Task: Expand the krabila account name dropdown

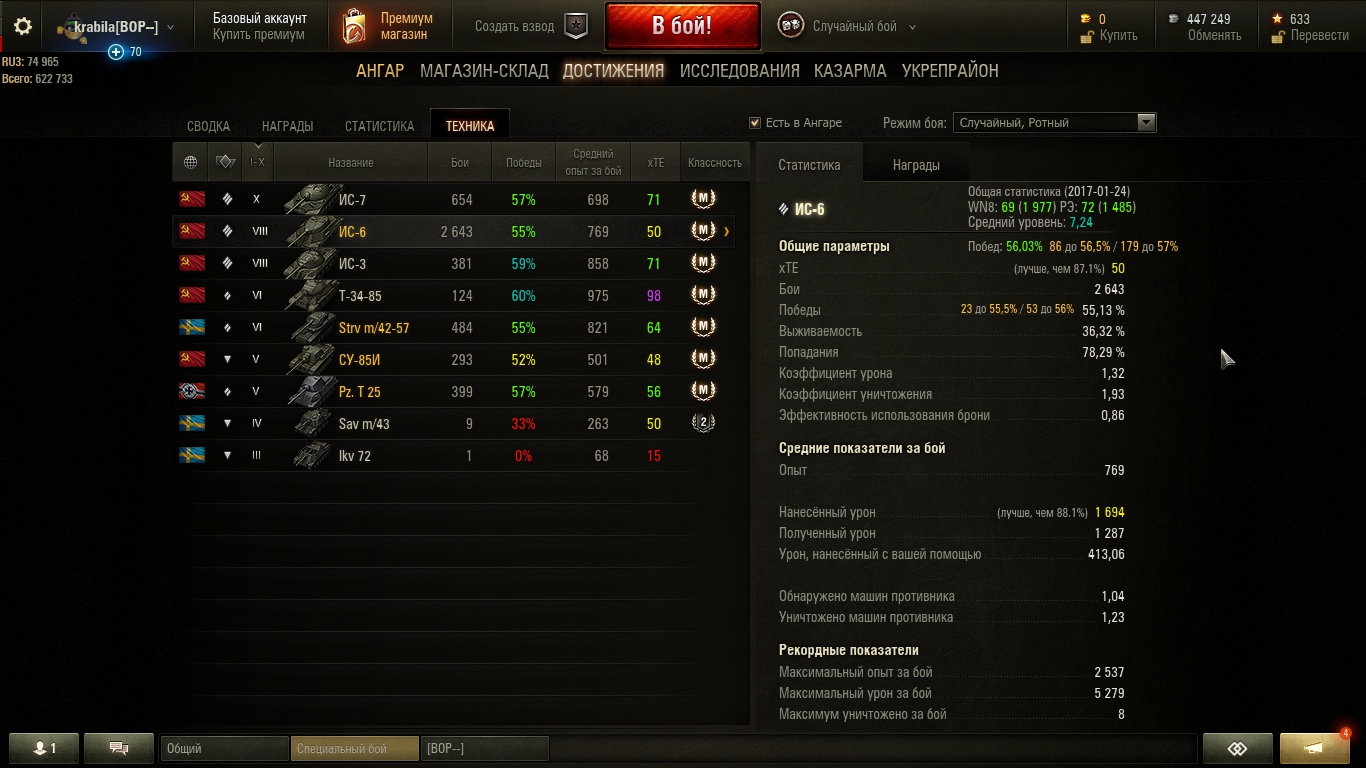Action: pyautogui.click(x=170, y=28)
